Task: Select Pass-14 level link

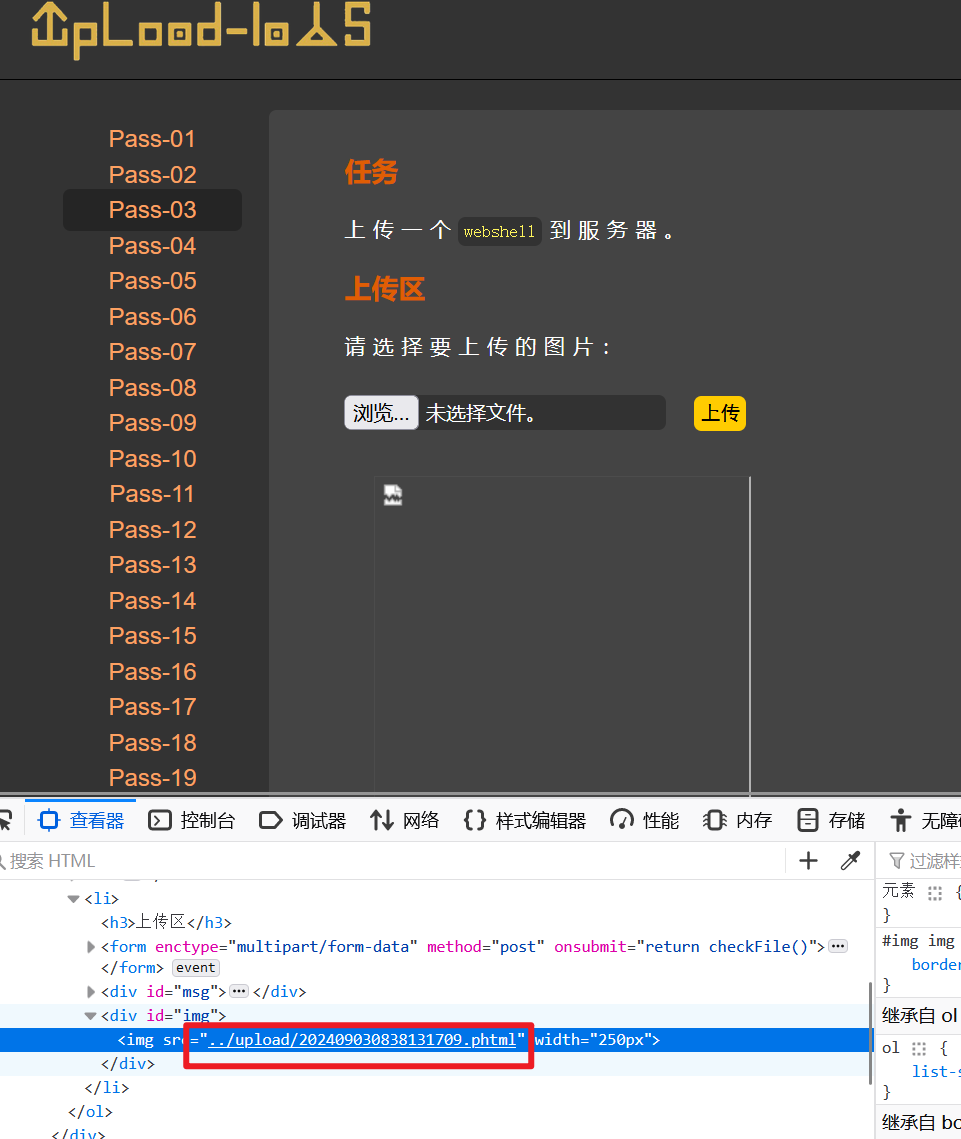Action: pyautogui.click(x=153, y=601)
